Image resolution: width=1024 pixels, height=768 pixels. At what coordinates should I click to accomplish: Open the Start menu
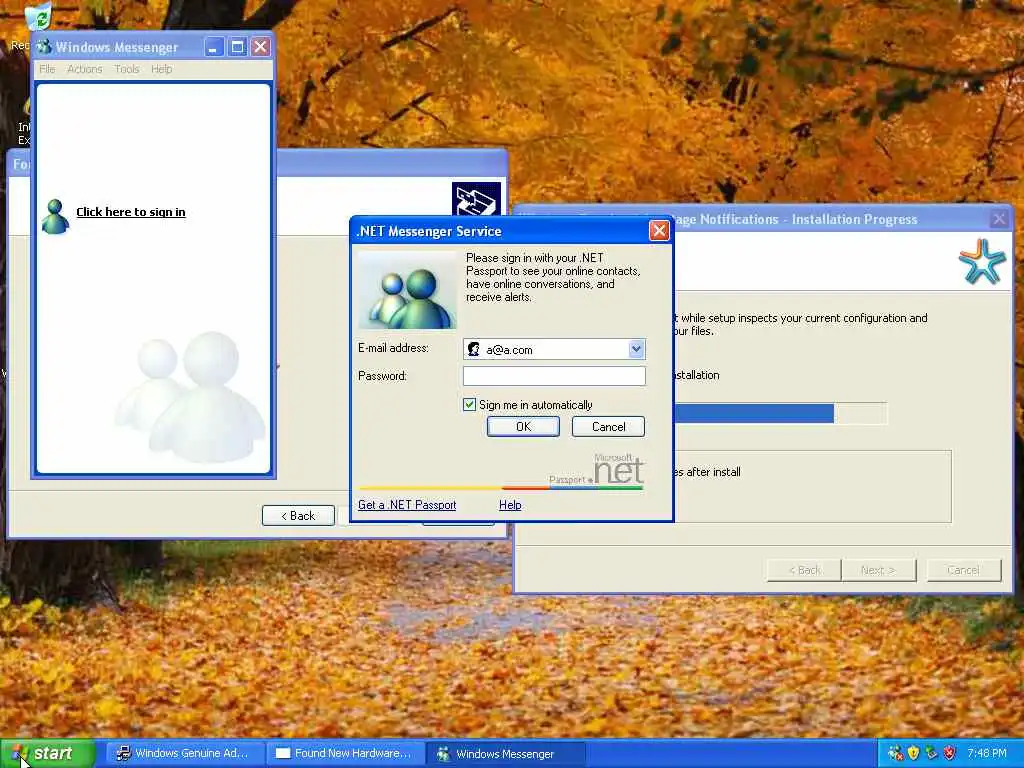[48, 753]
